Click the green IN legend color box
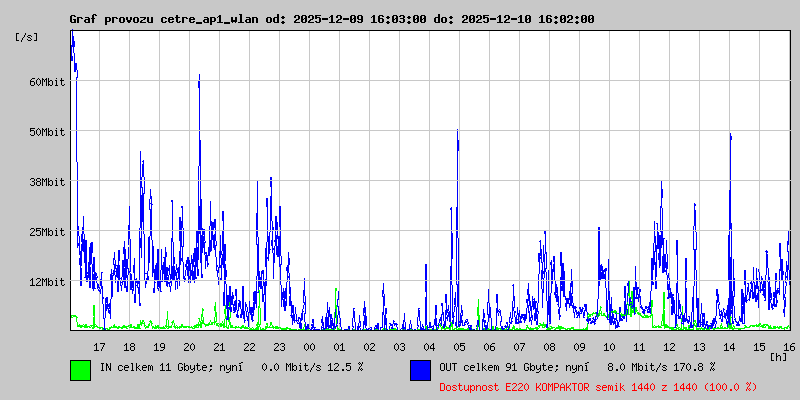This screenshot has width=800, height=400. pos(81,370)
